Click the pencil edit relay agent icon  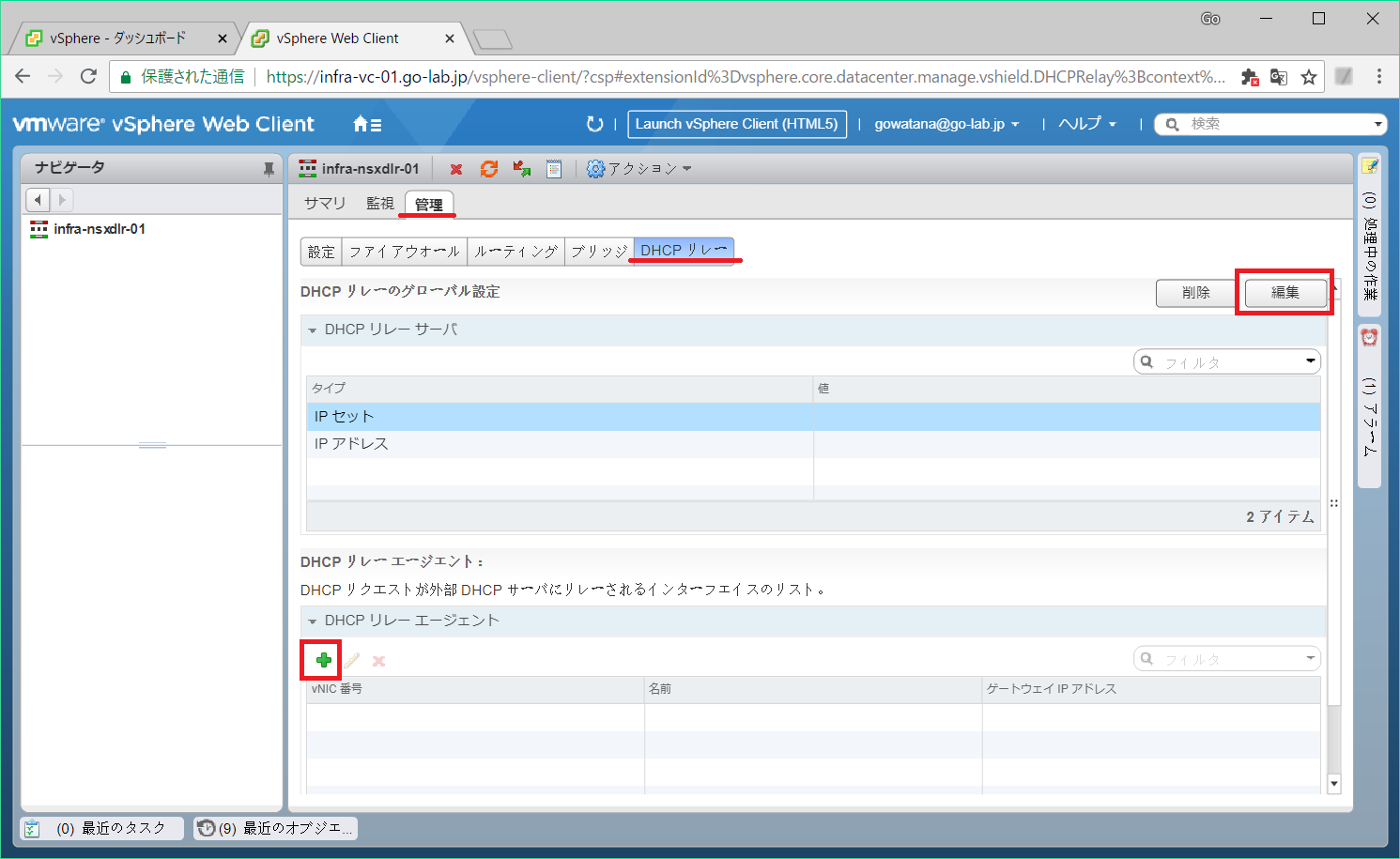coord(352,661)
